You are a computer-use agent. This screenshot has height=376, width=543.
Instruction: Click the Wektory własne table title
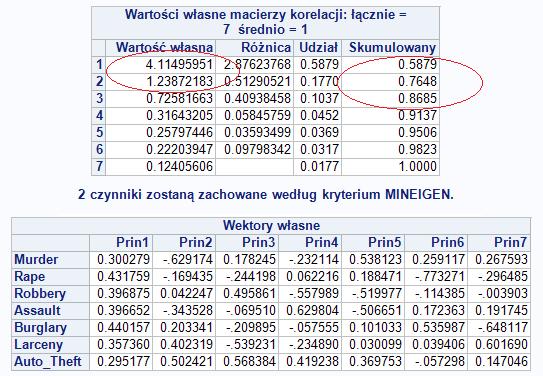click(x=271, y=225)
